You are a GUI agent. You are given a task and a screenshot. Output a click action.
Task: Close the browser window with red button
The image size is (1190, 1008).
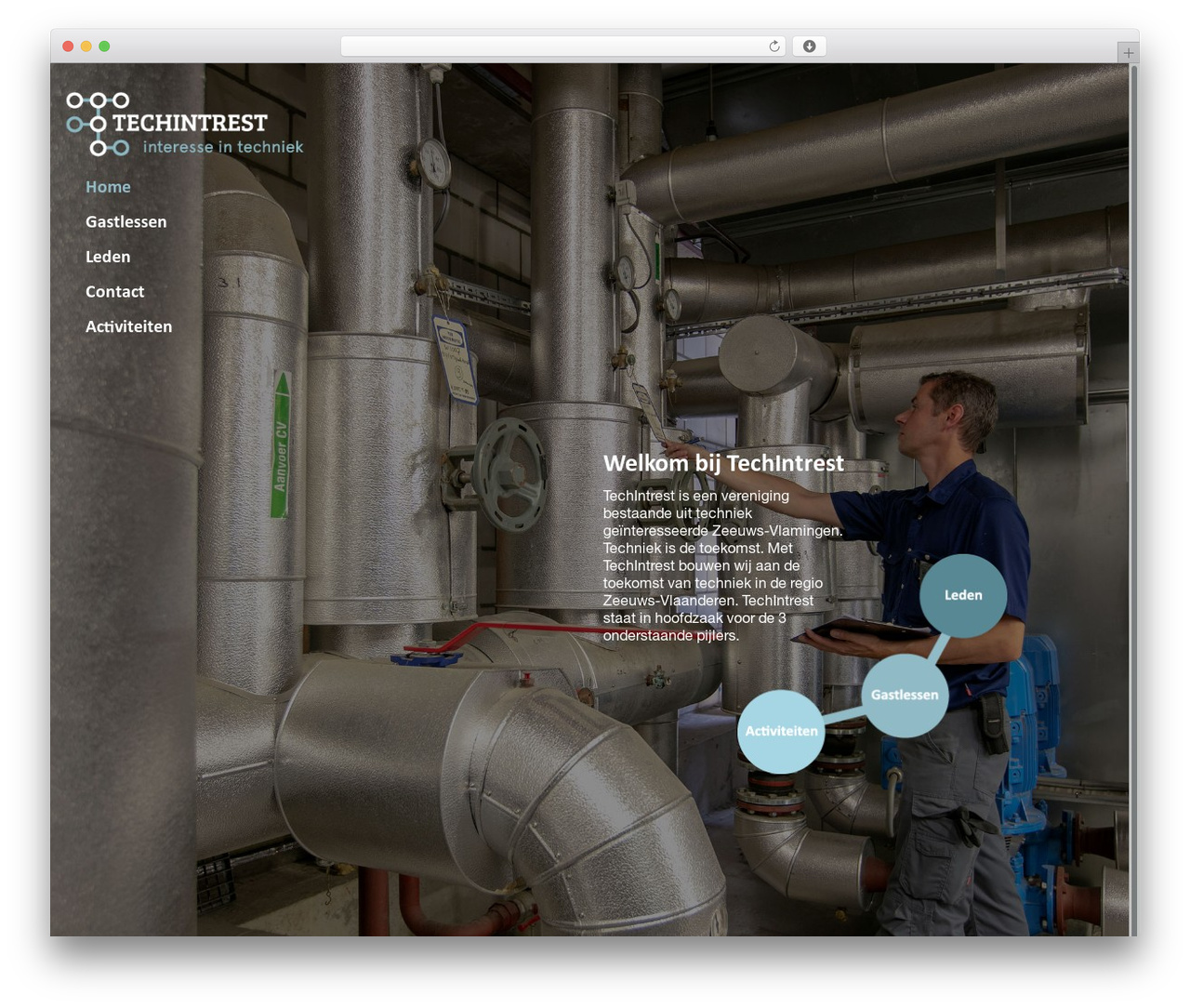tap(68, 46)
